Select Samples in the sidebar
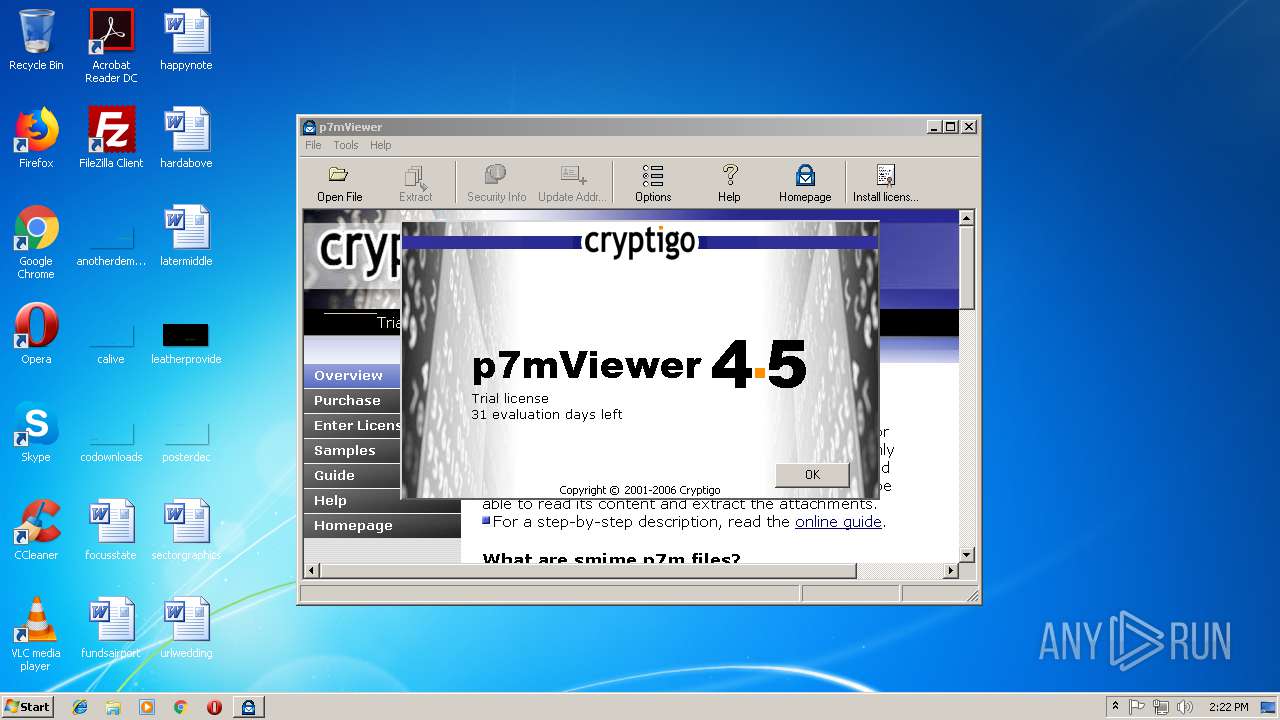Image resolution: width=1280 pixels, height=720 pixels. (x=352, y=451)
